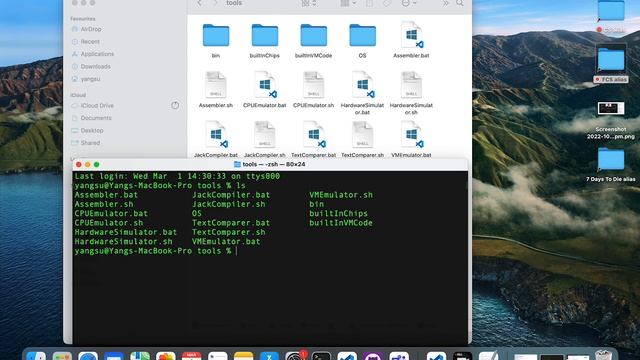Select the builtInChips folder icon

(265, 35)
